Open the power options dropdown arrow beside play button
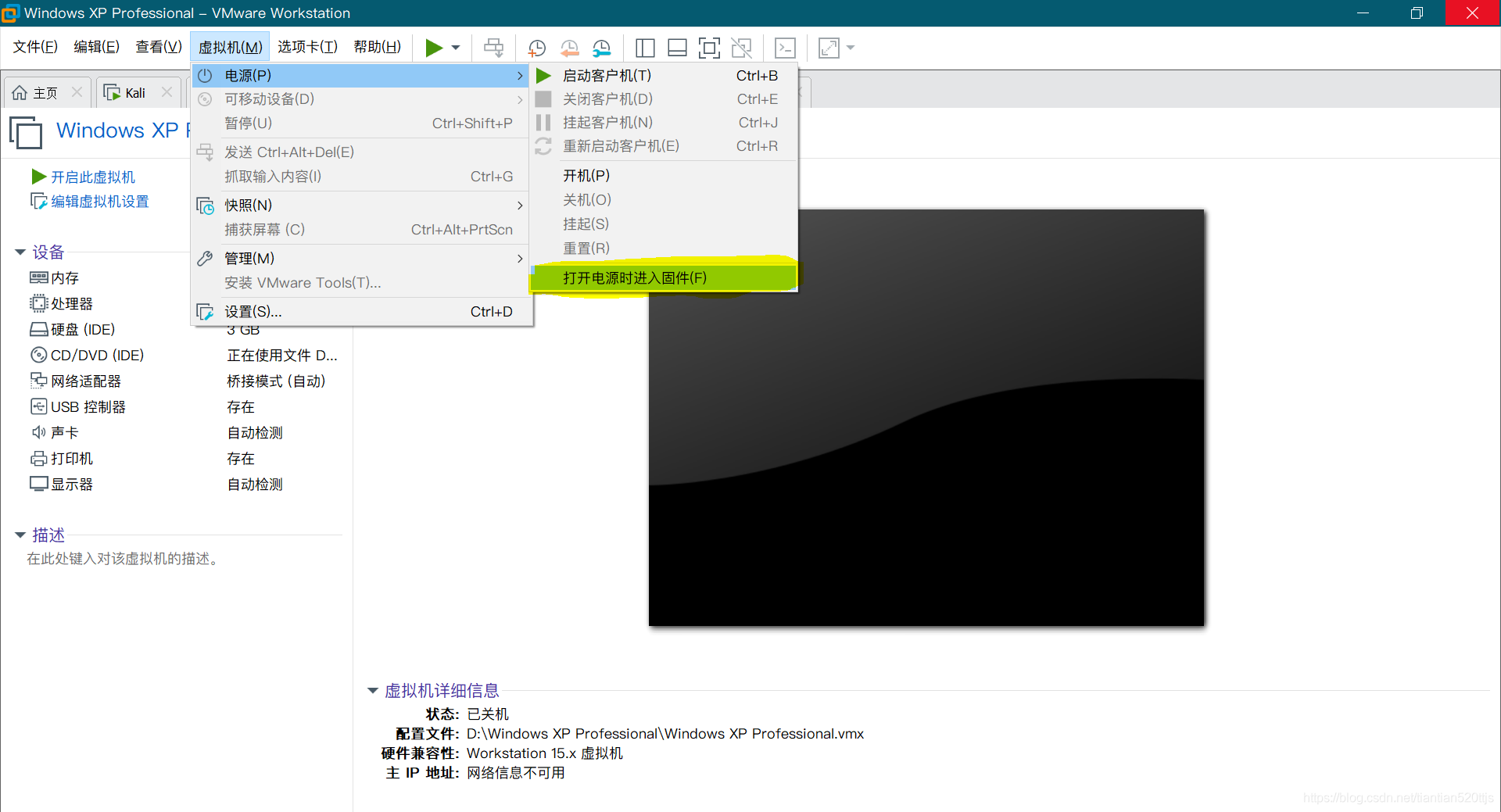 point(456,48)
